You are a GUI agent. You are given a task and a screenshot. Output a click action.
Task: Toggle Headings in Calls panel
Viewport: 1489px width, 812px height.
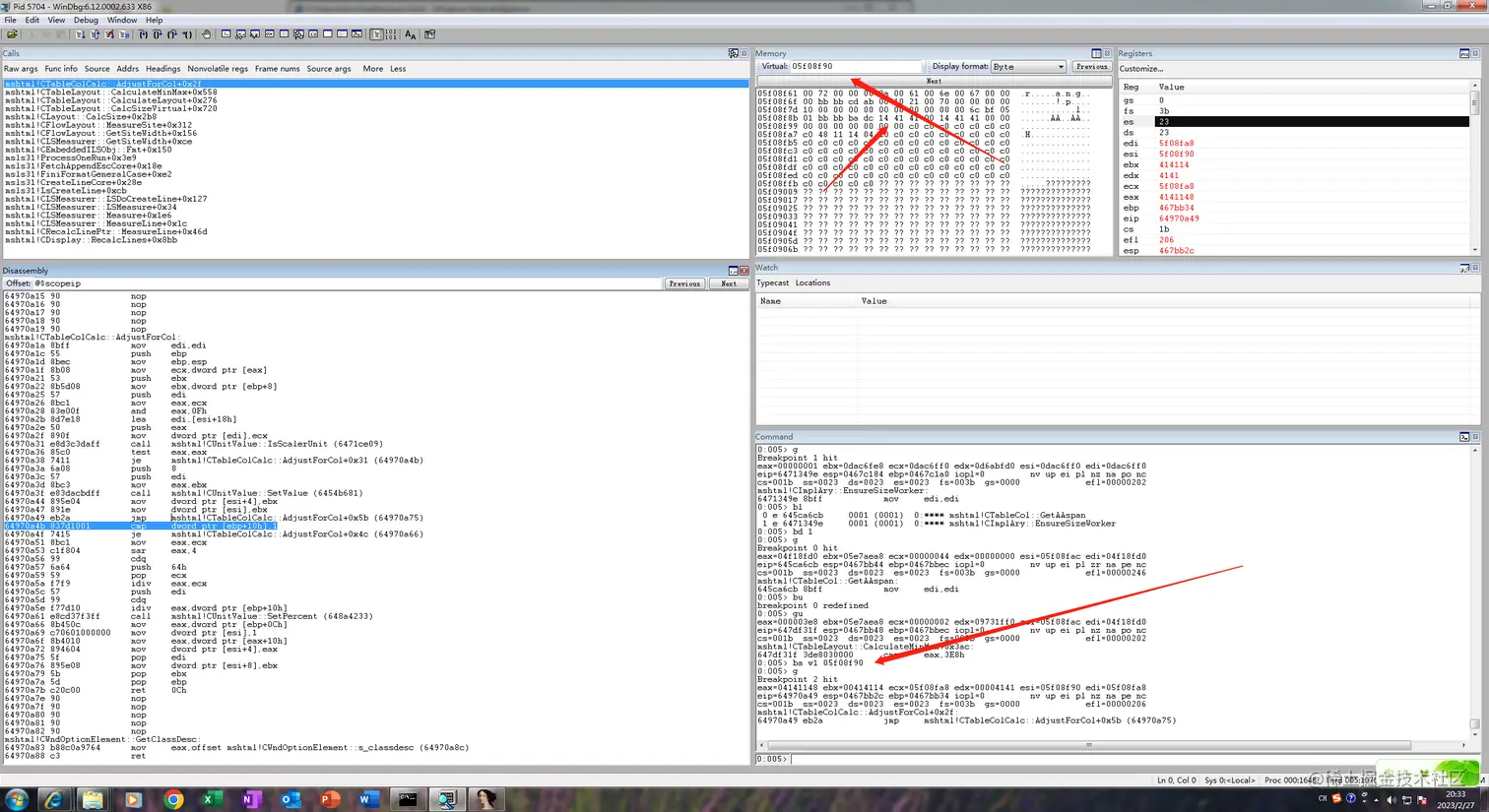click(x=163, y=69)
